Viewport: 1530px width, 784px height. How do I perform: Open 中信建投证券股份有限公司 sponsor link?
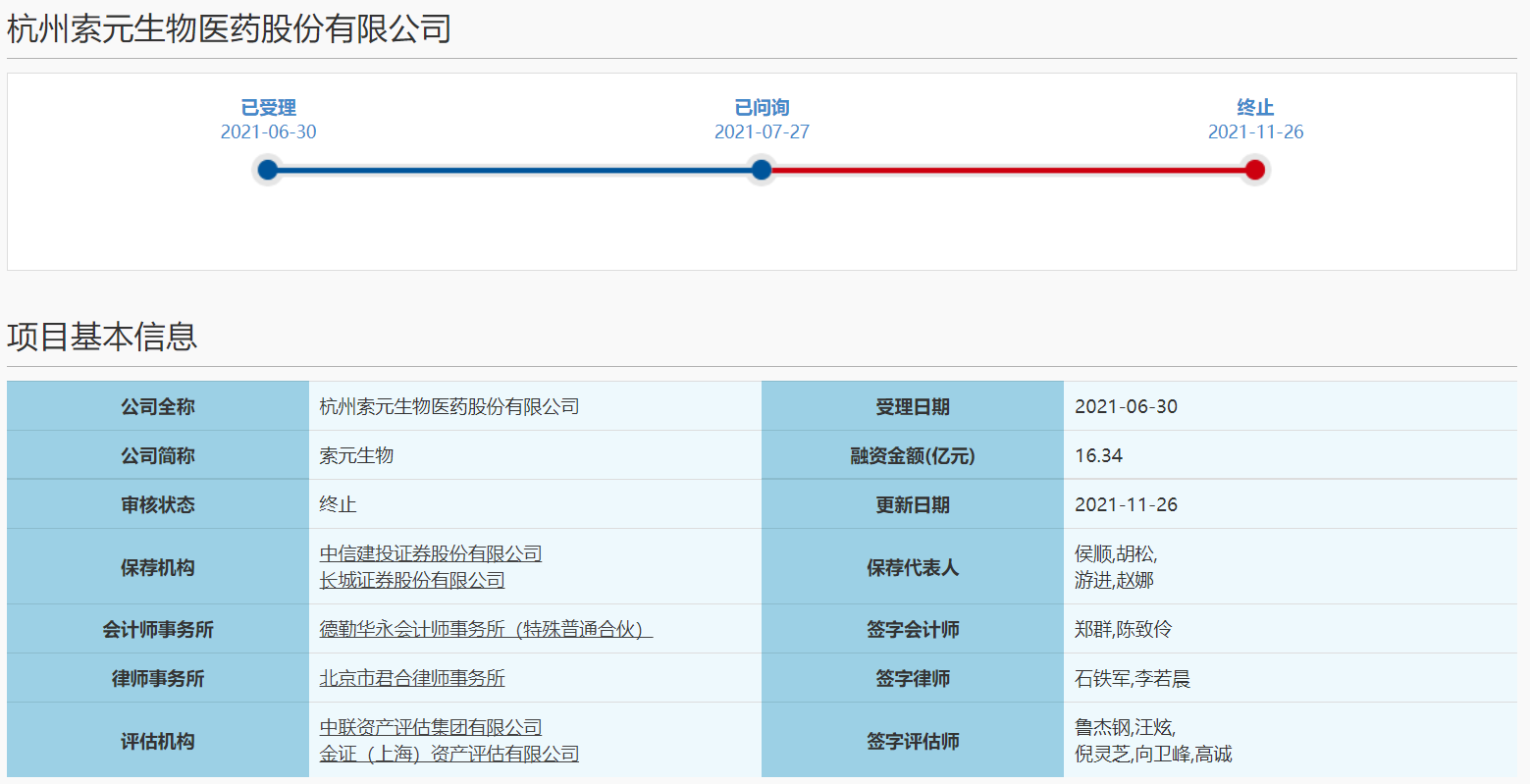431,553
